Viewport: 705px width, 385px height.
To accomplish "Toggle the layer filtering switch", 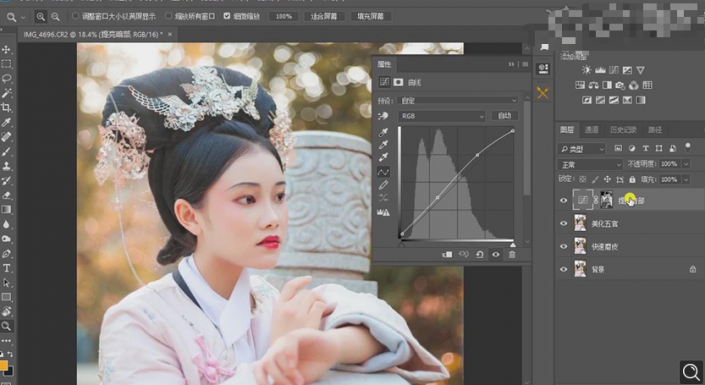I will [687, 147].
